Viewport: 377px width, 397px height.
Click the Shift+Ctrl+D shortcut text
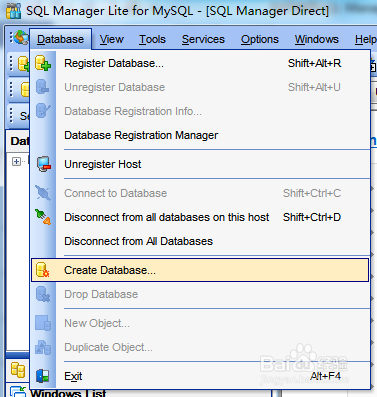click(x=312, y=217)
